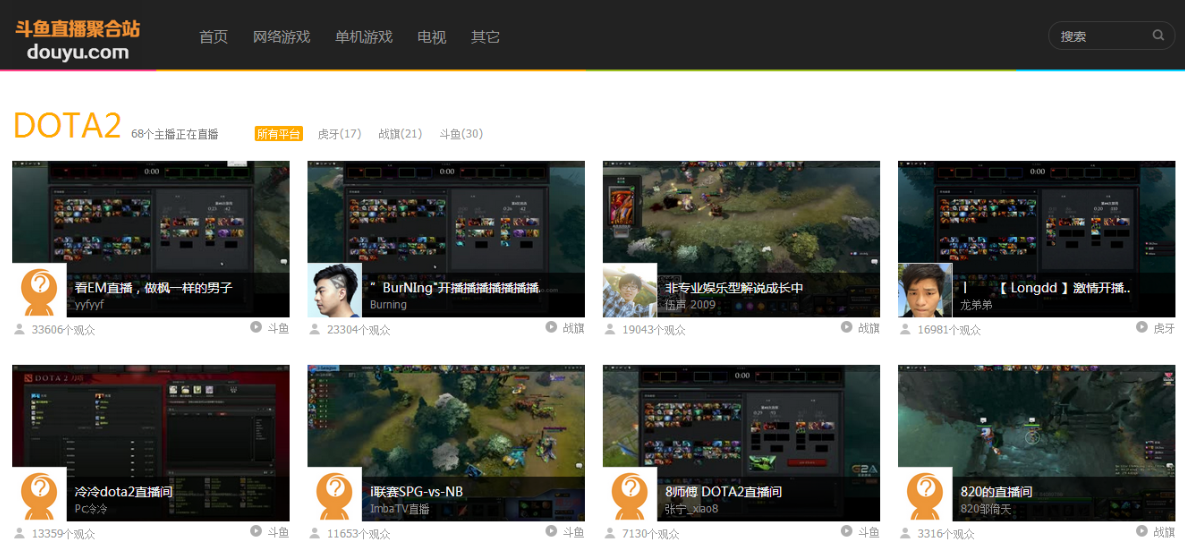Select the 所有平台 filter tab
Screen dimensions: 1185x554
click(278, 134)
